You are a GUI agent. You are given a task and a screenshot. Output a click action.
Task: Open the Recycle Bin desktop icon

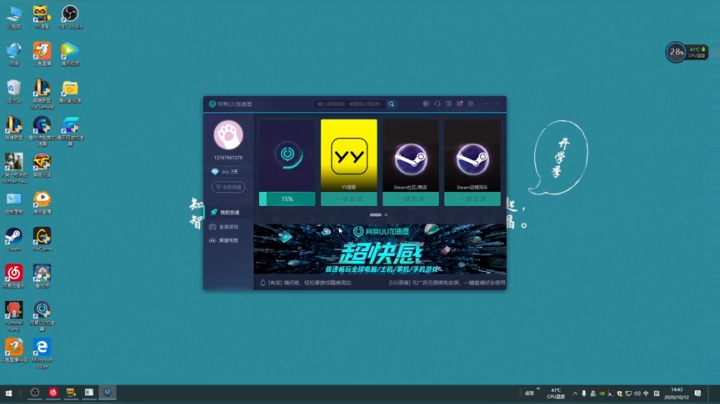(14, 91)
